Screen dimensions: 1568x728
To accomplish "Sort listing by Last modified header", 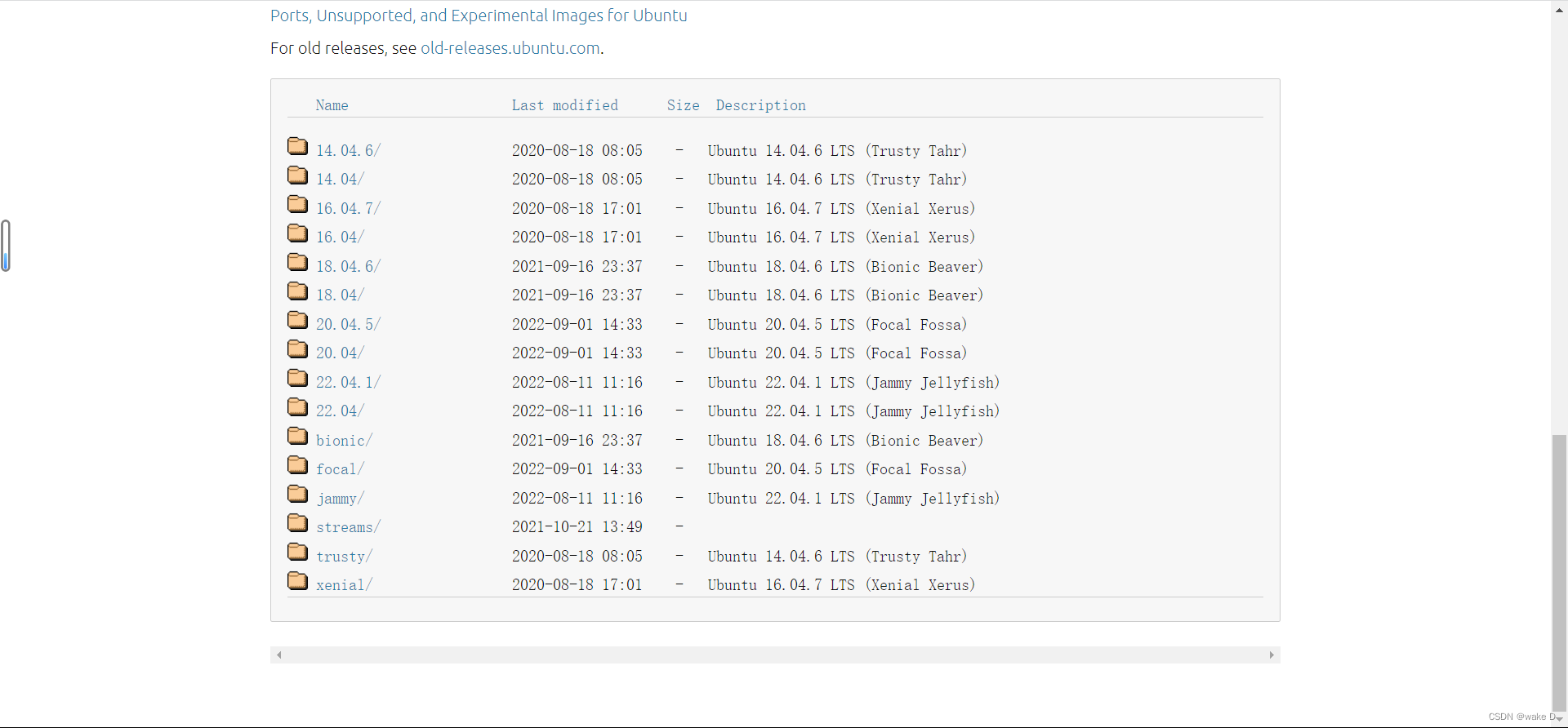I will pos(565,105).
